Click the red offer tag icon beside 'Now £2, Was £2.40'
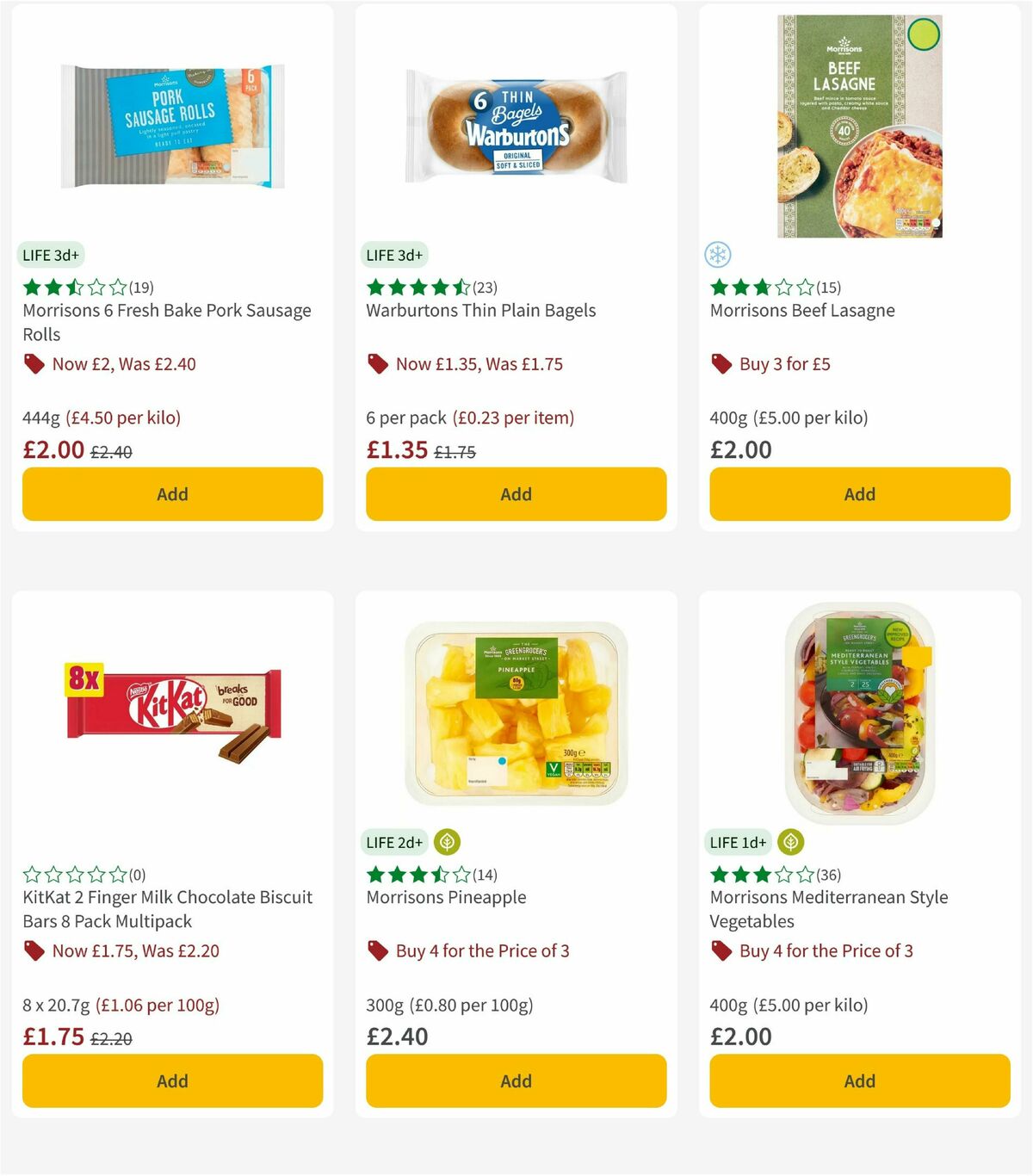Viewport: 1033px width, 1176px height. coord(34,364)
